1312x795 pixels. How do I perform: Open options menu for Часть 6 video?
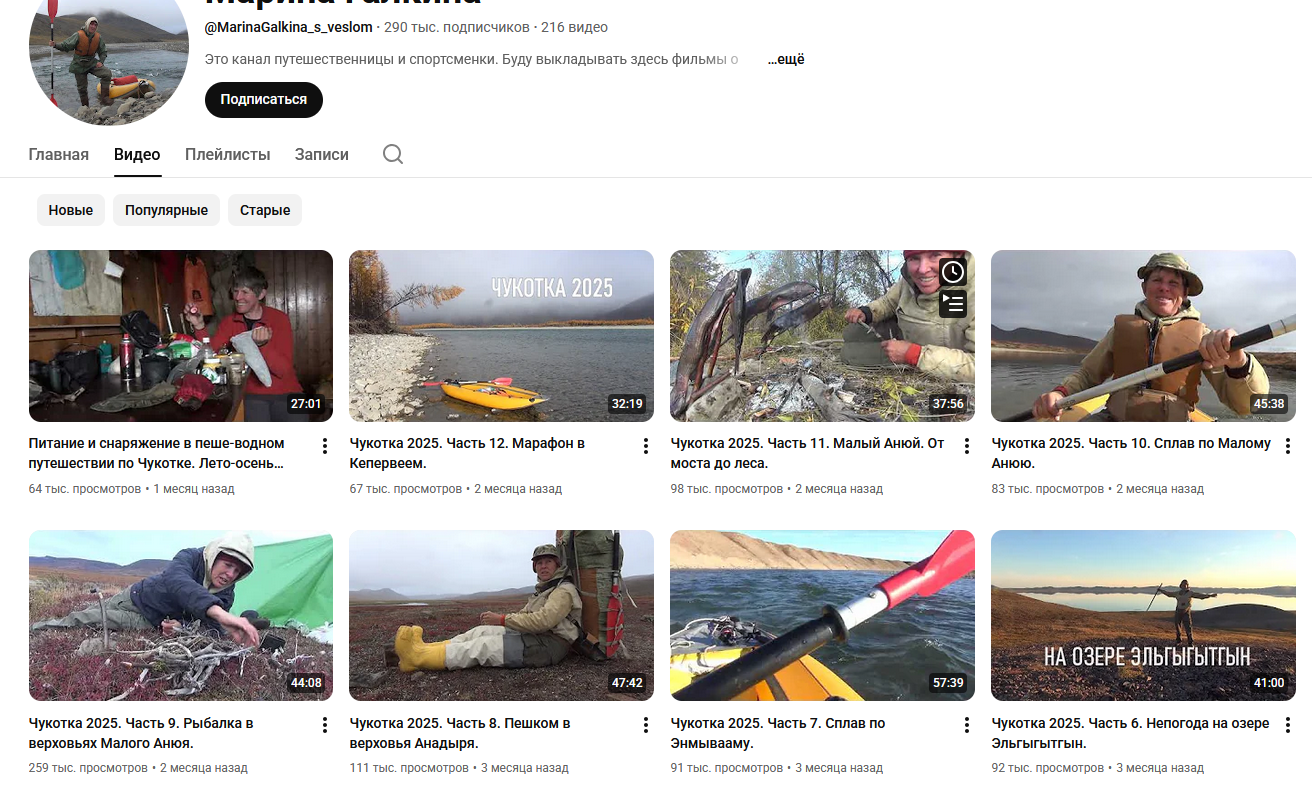tap(1288, 725)
